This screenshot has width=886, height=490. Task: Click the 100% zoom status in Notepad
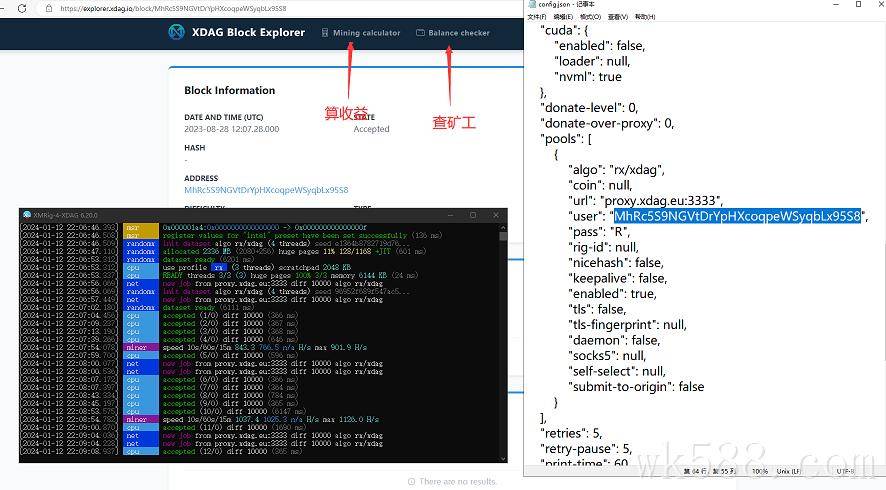pyautogui.click(x=760, y=471)
